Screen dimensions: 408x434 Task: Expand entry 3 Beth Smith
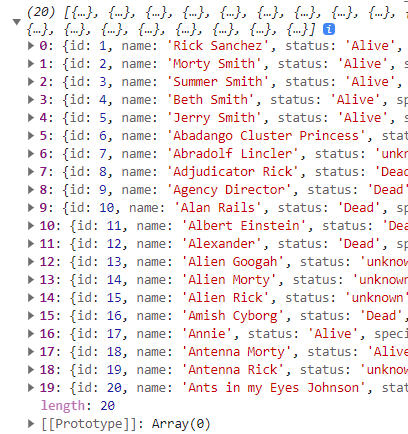pos(31,99)
